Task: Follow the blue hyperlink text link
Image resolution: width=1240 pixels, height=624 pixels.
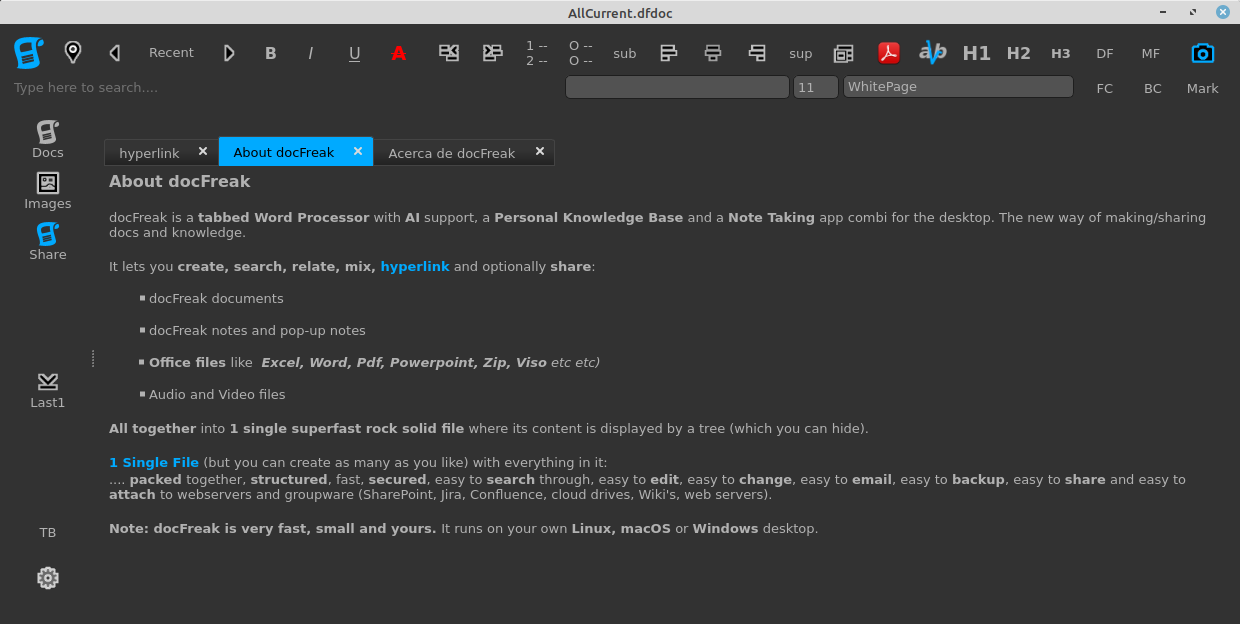Action: (x=415, y=267)
